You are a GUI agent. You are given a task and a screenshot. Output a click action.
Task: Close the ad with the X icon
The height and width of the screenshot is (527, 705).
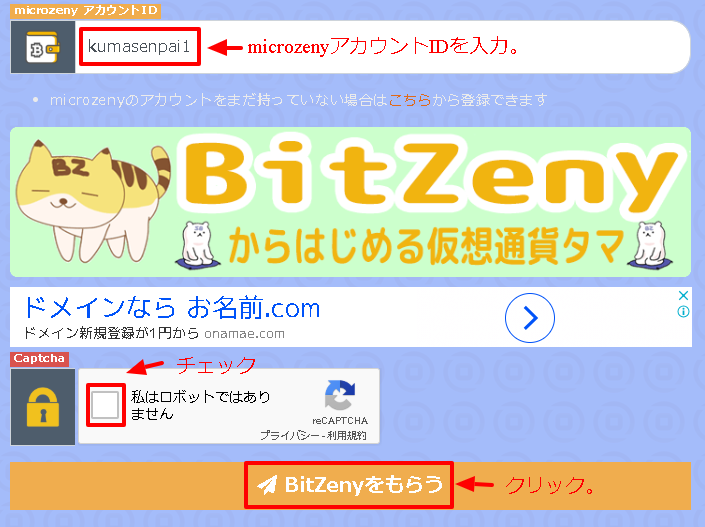(x=683, y=295)
